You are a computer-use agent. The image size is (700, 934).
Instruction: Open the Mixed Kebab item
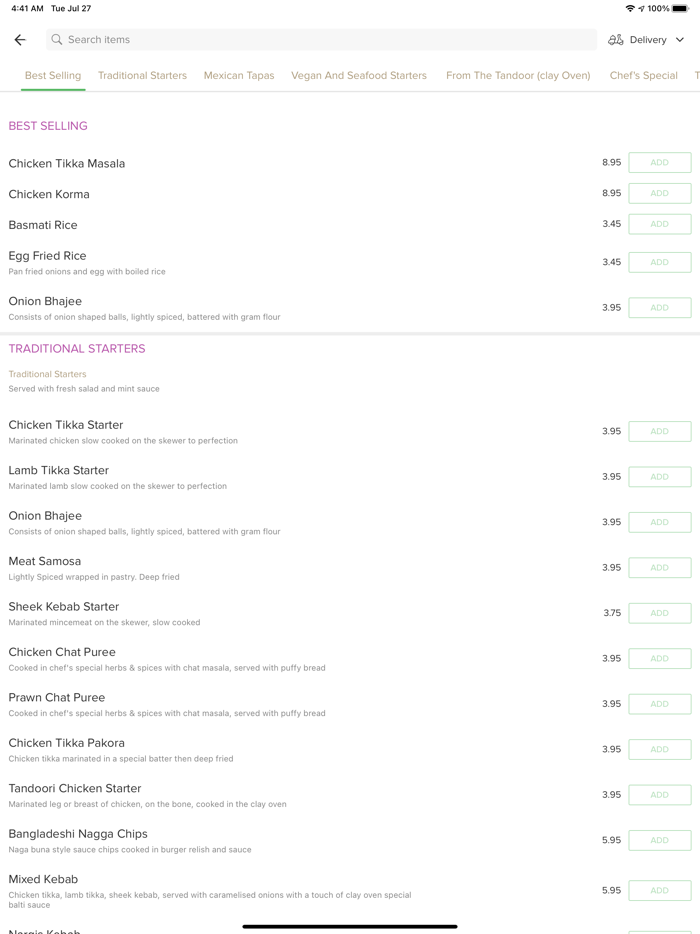[44, 880]
